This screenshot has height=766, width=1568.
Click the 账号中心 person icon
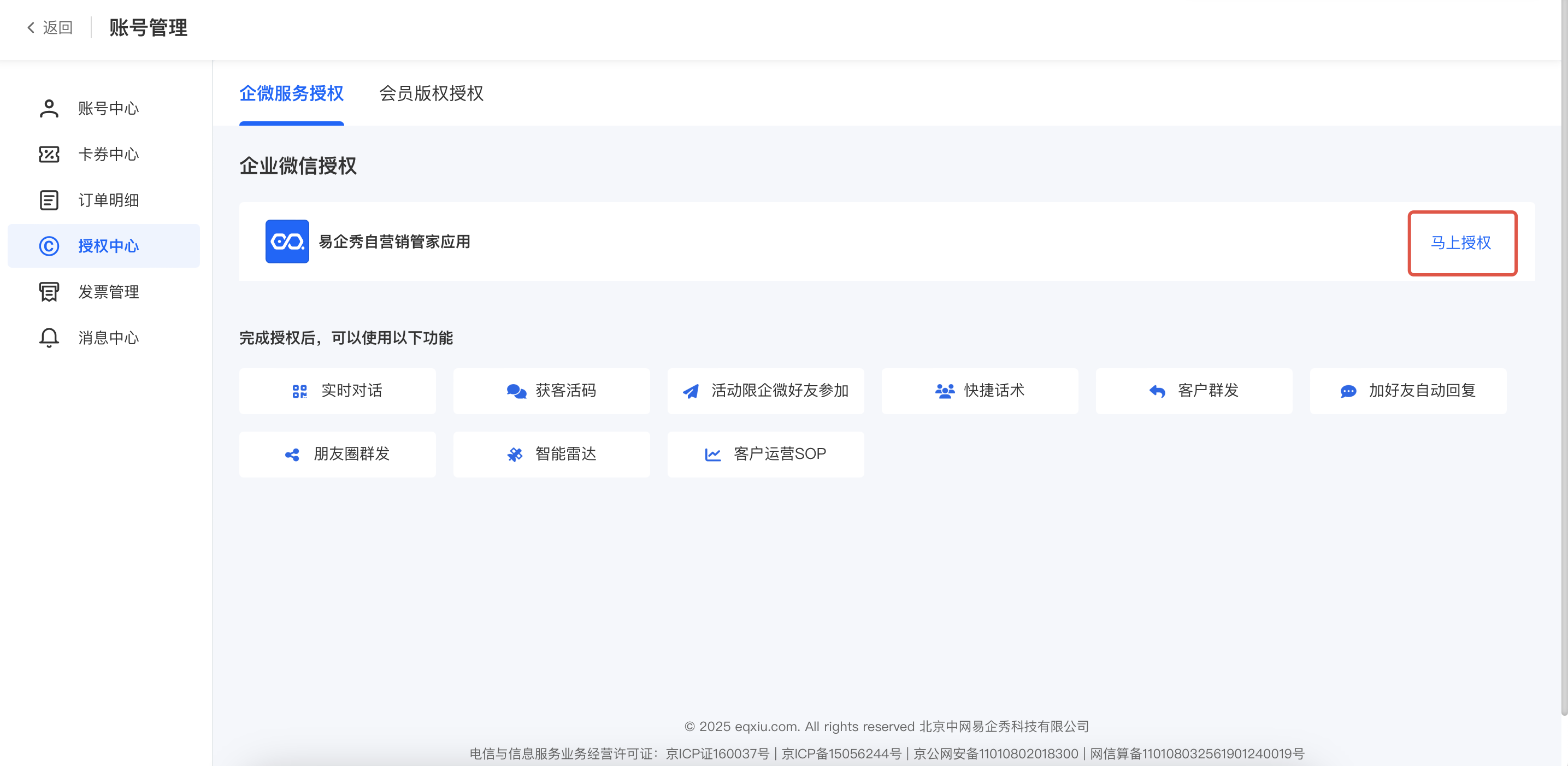pyautogui.click(x=49, y=108)
